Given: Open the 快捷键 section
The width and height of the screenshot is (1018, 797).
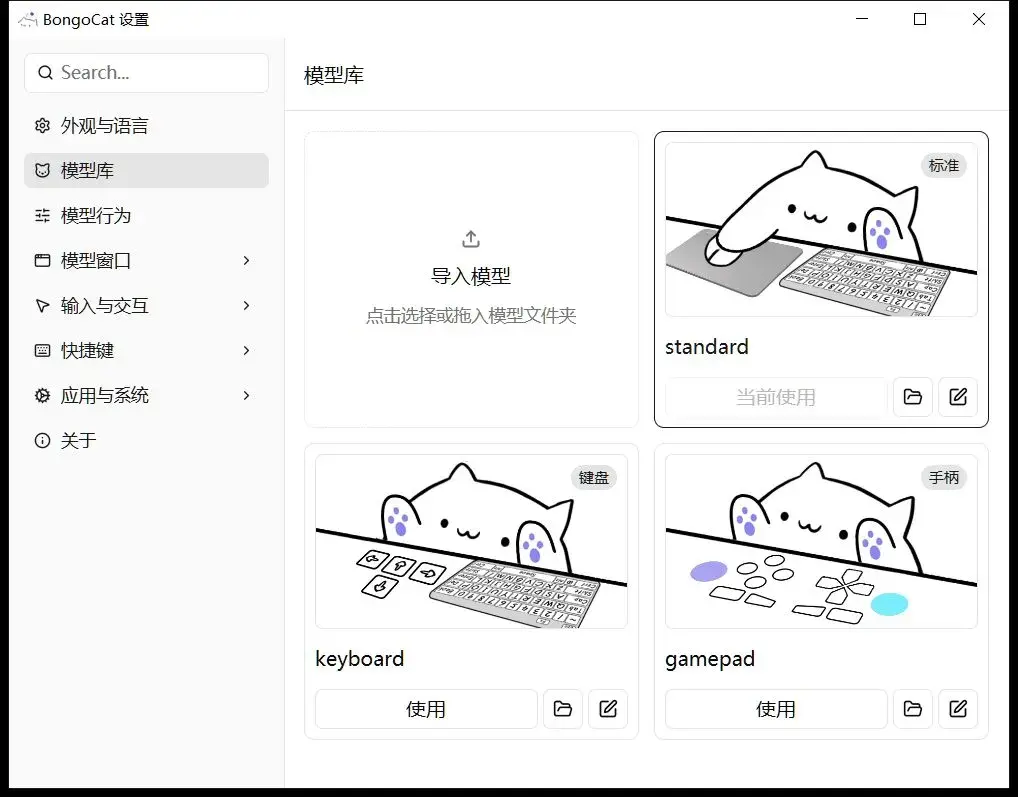Looking at the screenshot, I should pyautogui.click(x=146, y=350).
